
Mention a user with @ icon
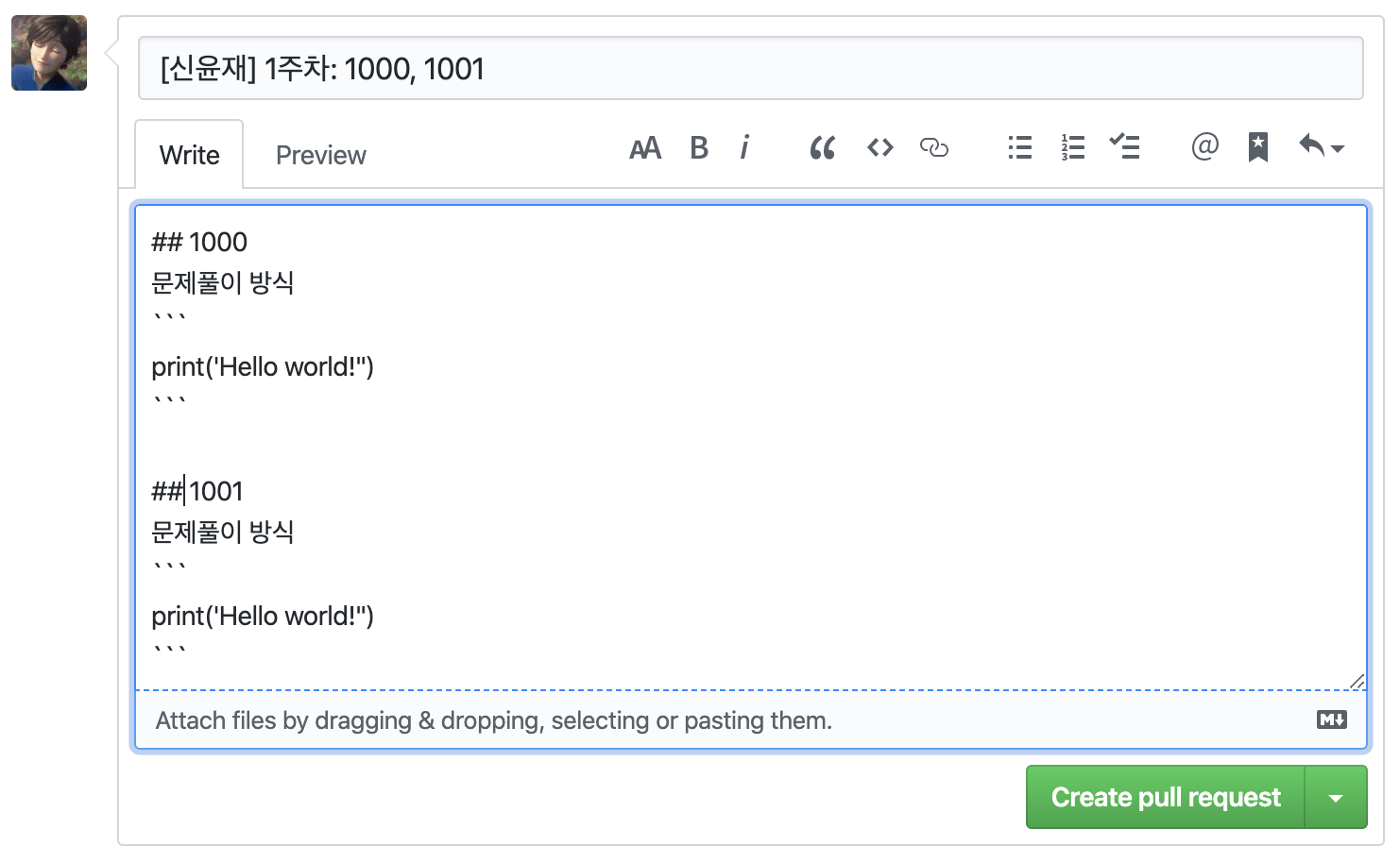[x=1205, y=146]
